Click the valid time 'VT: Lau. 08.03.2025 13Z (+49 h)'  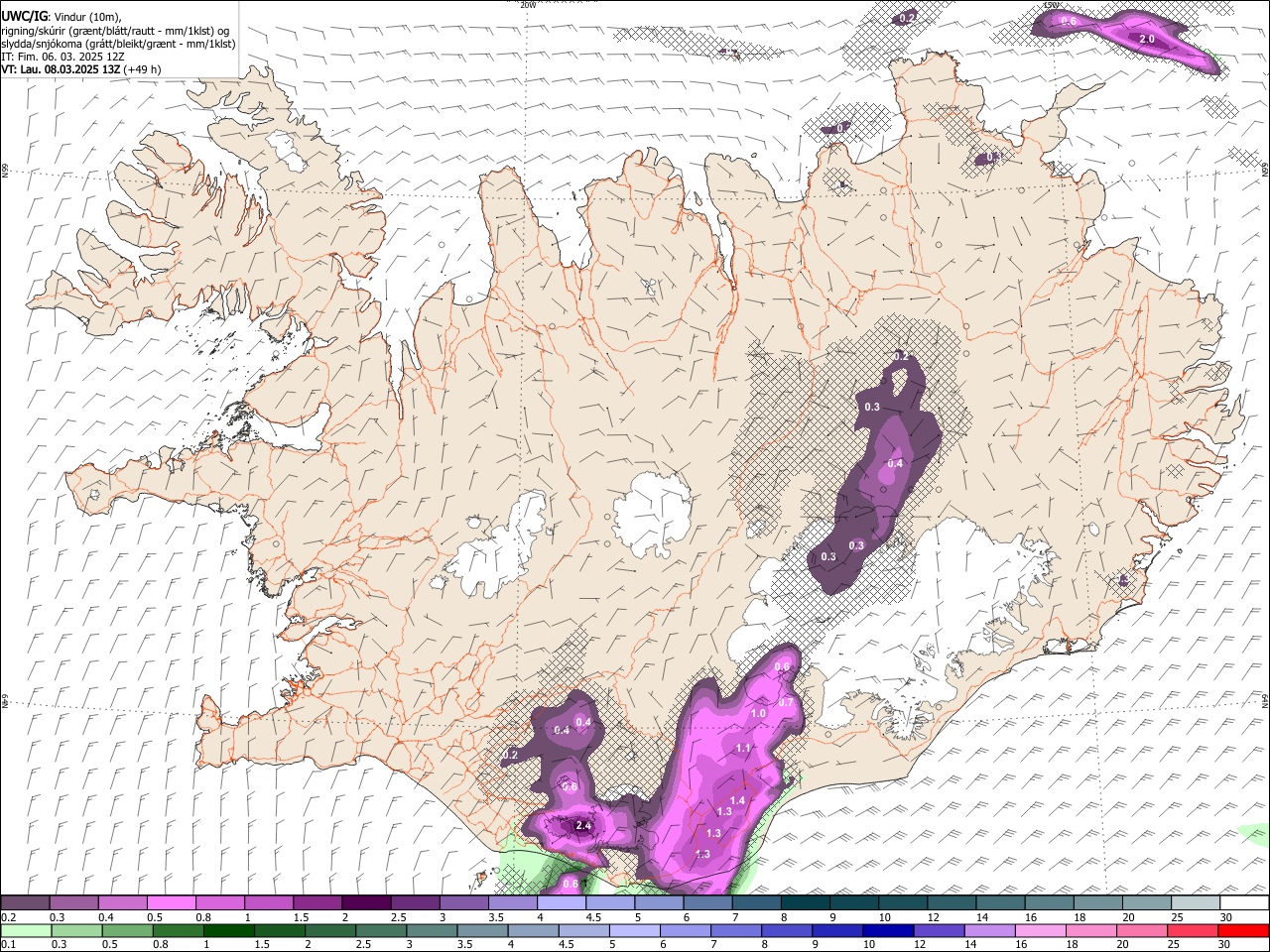coord(80,69)
